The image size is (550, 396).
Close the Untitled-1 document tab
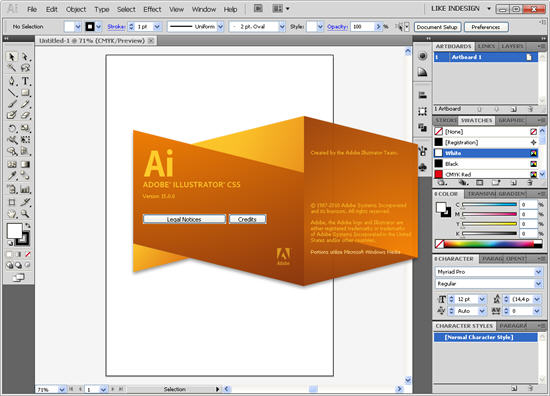[150, 41]
